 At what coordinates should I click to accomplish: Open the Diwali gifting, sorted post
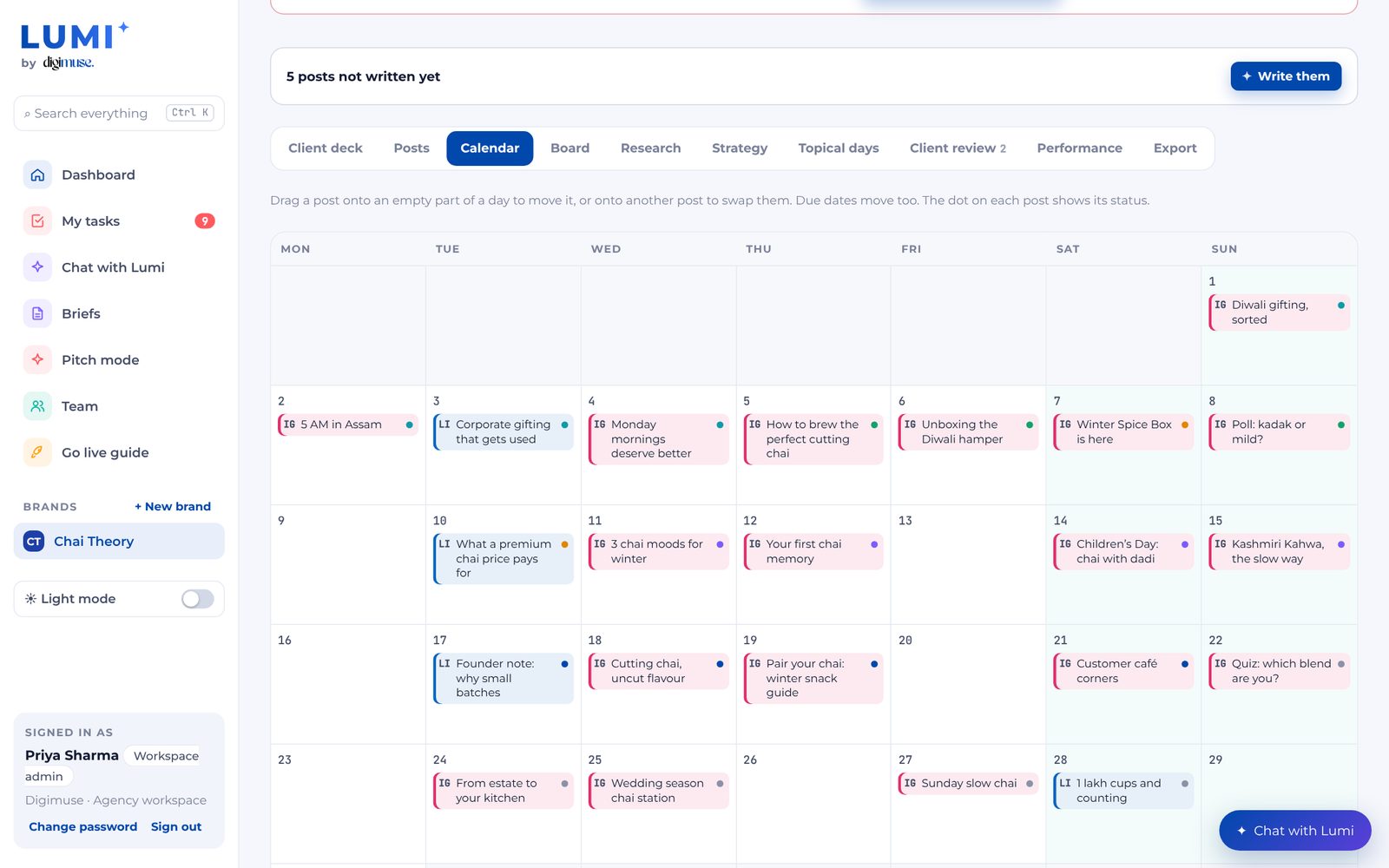tap(1279, 312)
